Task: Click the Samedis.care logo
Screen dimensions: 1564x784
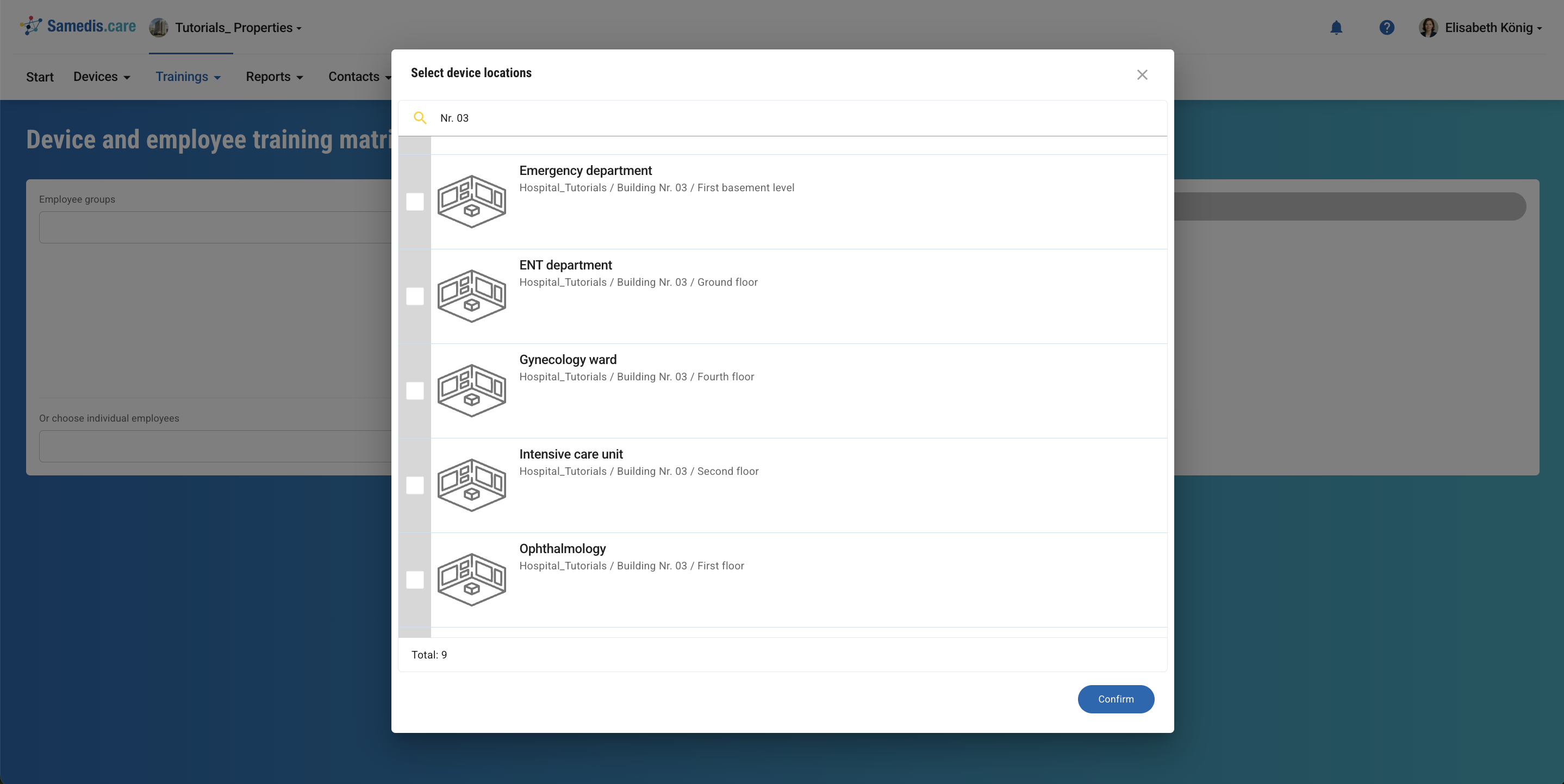Action: click(x=77, y=26)
